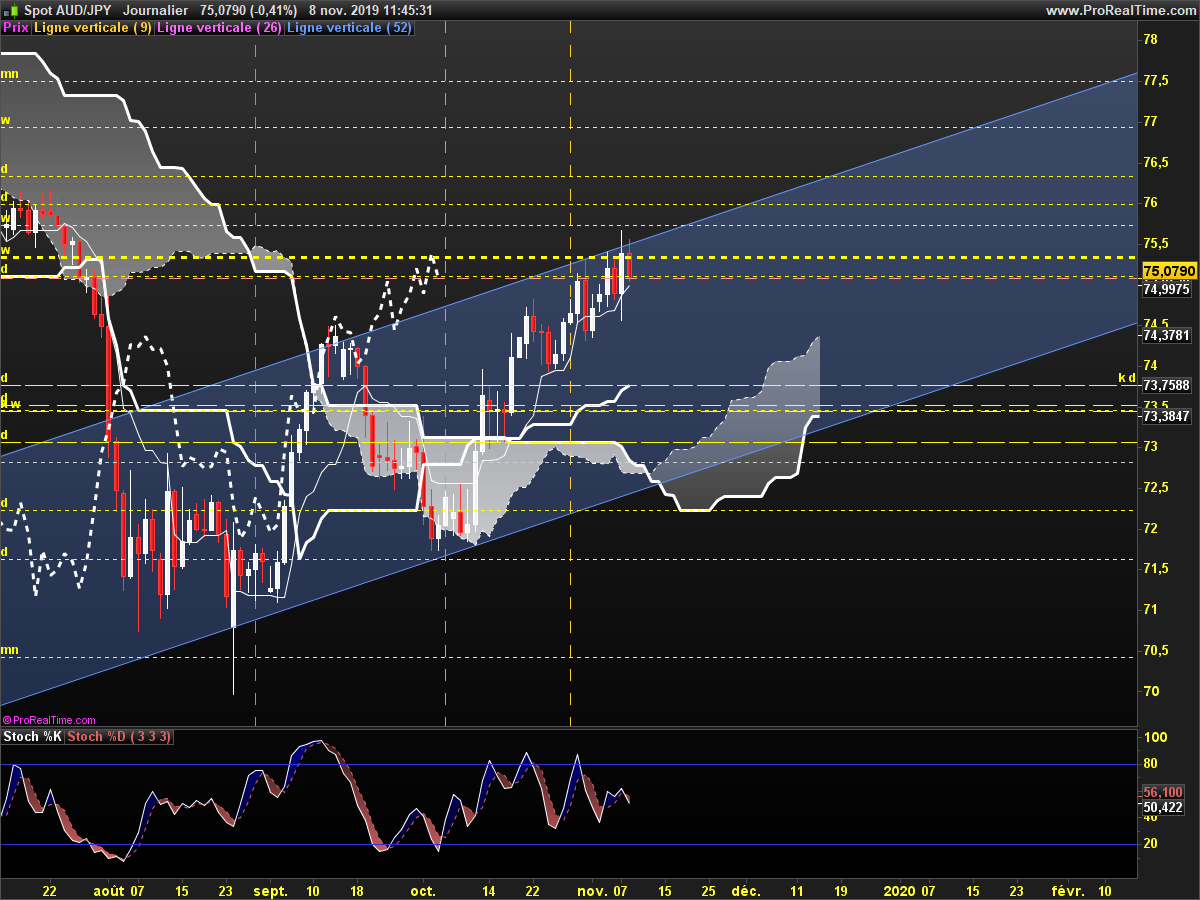Click the 70,5 price axis label
This screenshot has width=1200, height=900.
[1155, 650]
